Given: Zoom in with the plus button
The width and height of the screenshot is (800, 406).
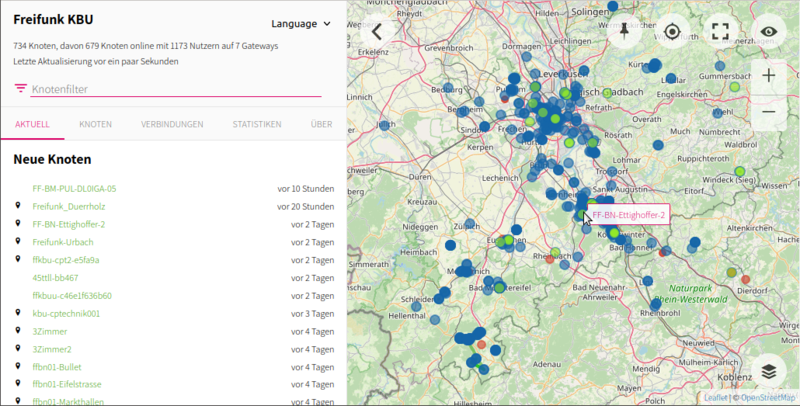Looking at the screenshot, I should coord(768,75).
